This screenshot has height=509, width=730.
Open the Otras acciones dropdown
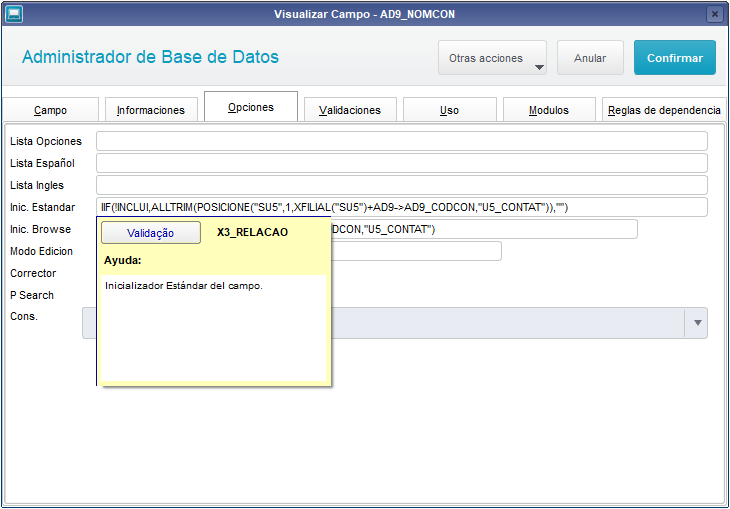(492, 58)
